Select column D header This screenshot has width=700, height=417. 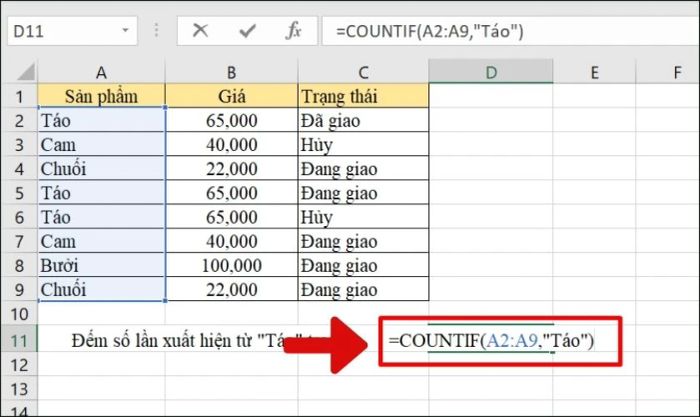coord(491,72)
